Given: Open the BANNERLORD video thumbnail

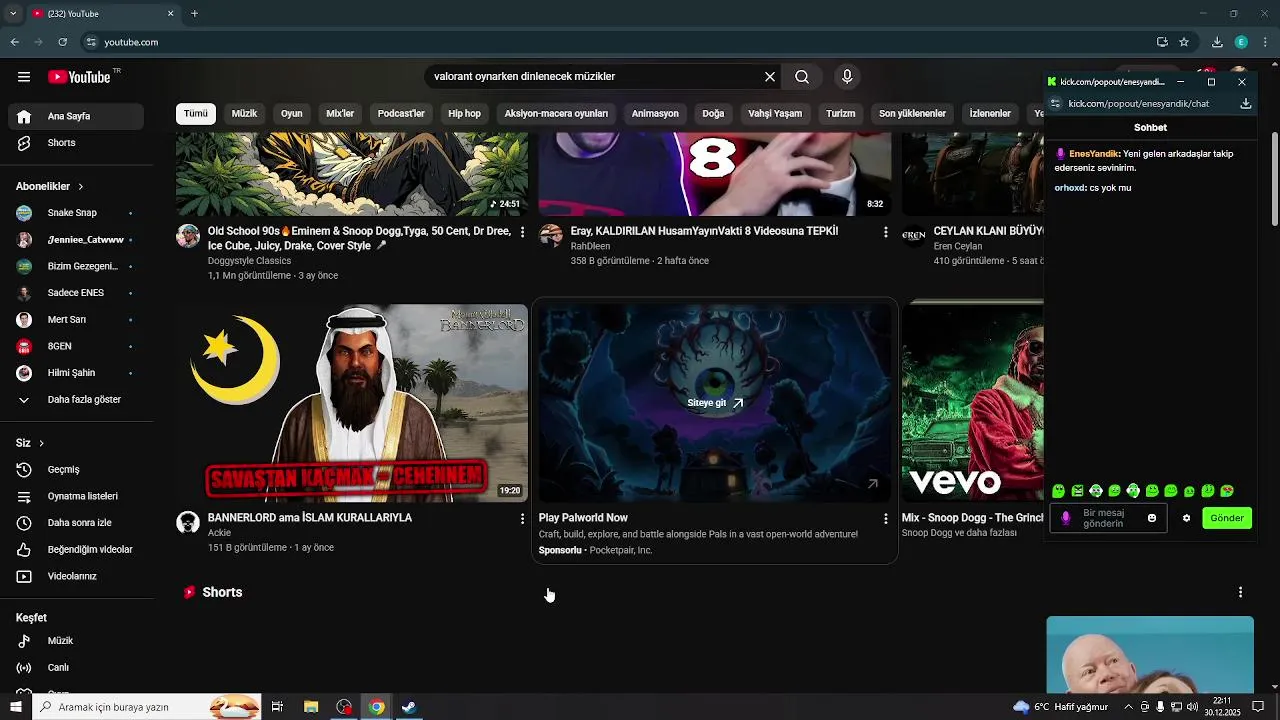Looking at the screenshot, I should [352, 403].
